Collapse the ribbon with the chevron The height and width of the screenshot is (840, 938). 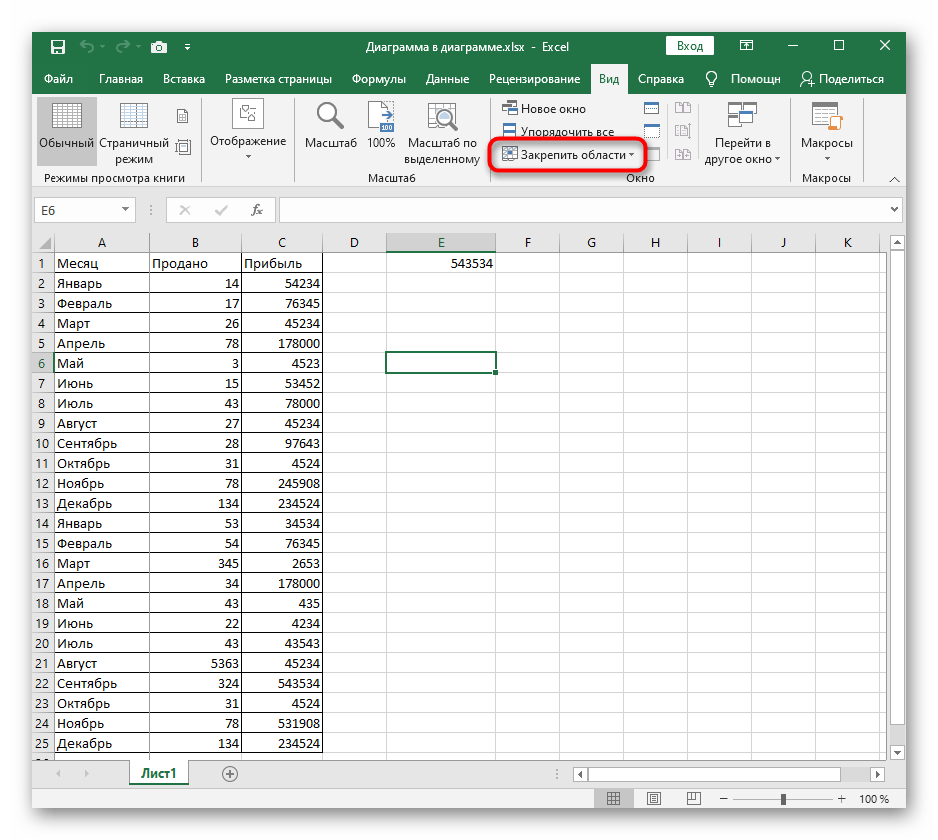coord(894,179)
